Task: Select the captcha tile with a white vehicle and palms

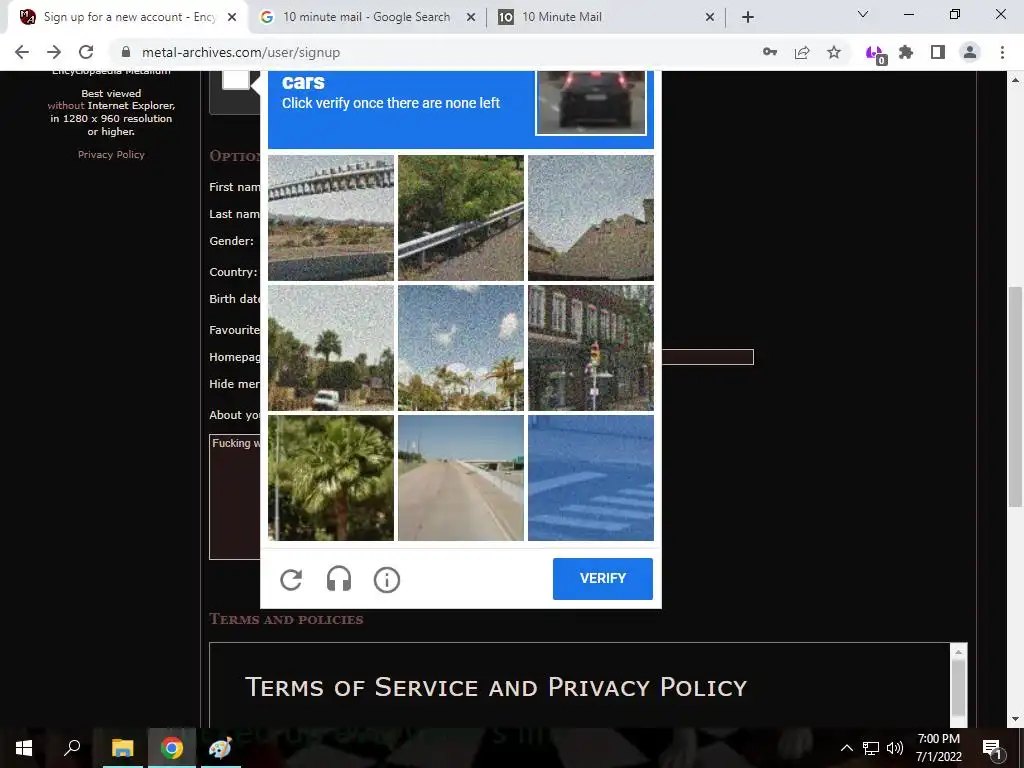Action: coord(331,347)
